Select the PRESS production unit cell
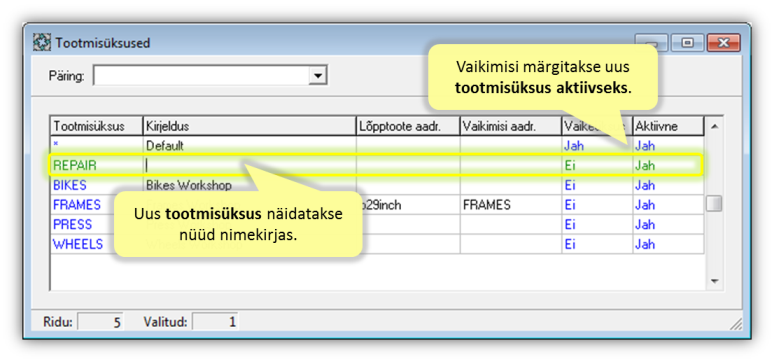Screen dimensions: 774x362 pos(97,225)
